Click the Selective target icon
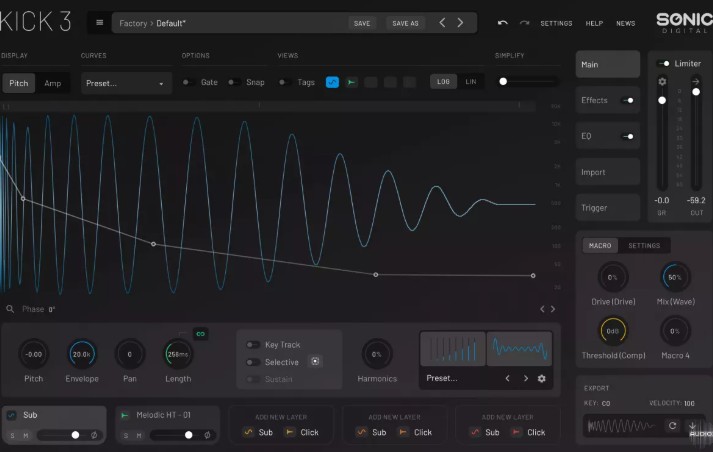The image size is (713, 452). click(315, 362)
